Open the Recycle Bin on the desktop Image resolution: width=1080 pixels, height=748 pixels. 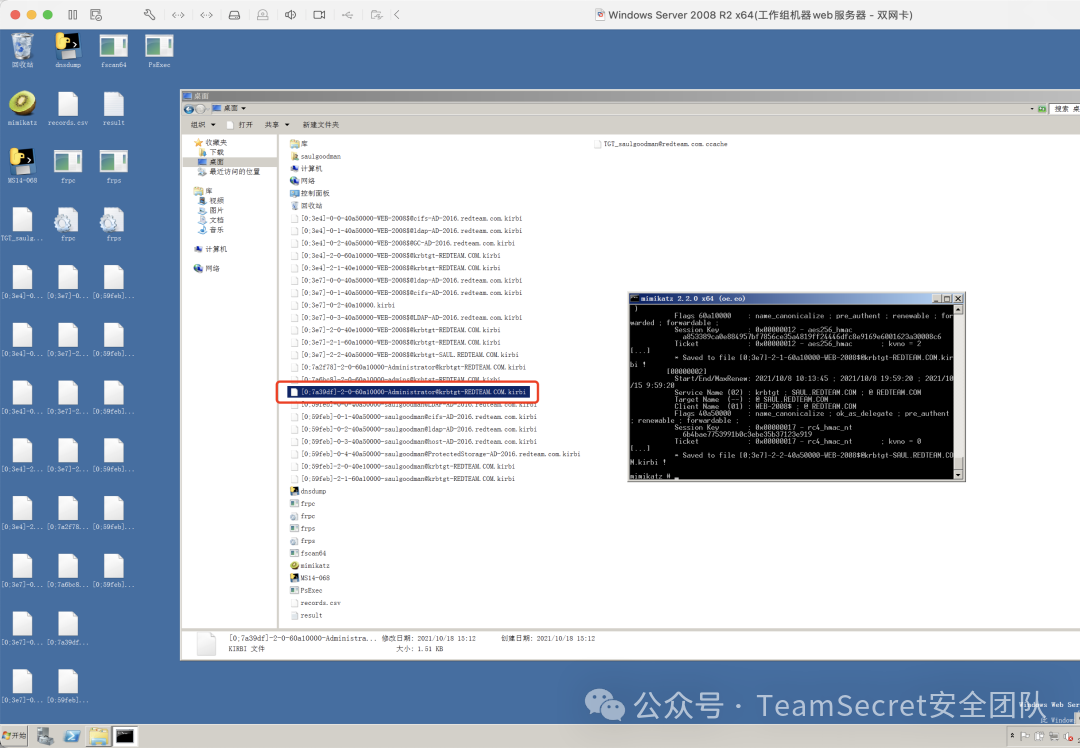tap(22, 50)
